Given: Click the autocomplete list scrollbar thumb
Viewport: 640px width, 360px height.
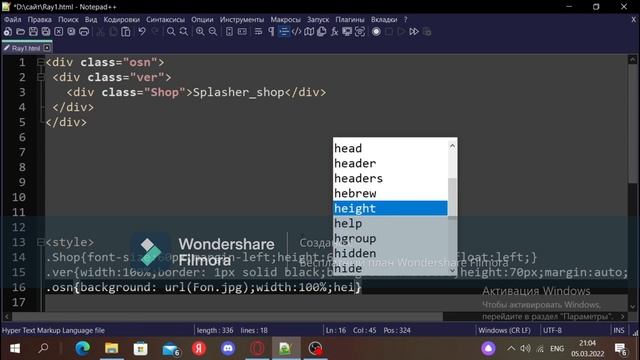Looking at the screenshot, I should [452, 198].
